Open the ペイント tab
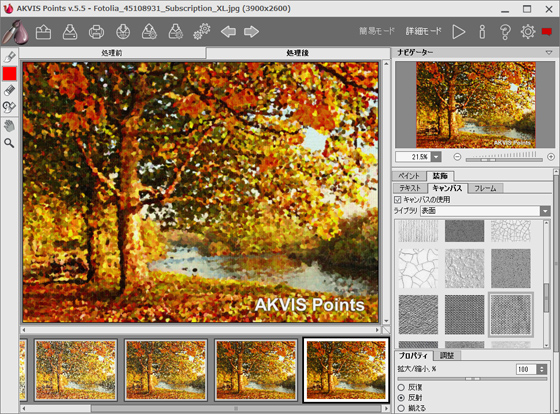 [x=409, y=176]
